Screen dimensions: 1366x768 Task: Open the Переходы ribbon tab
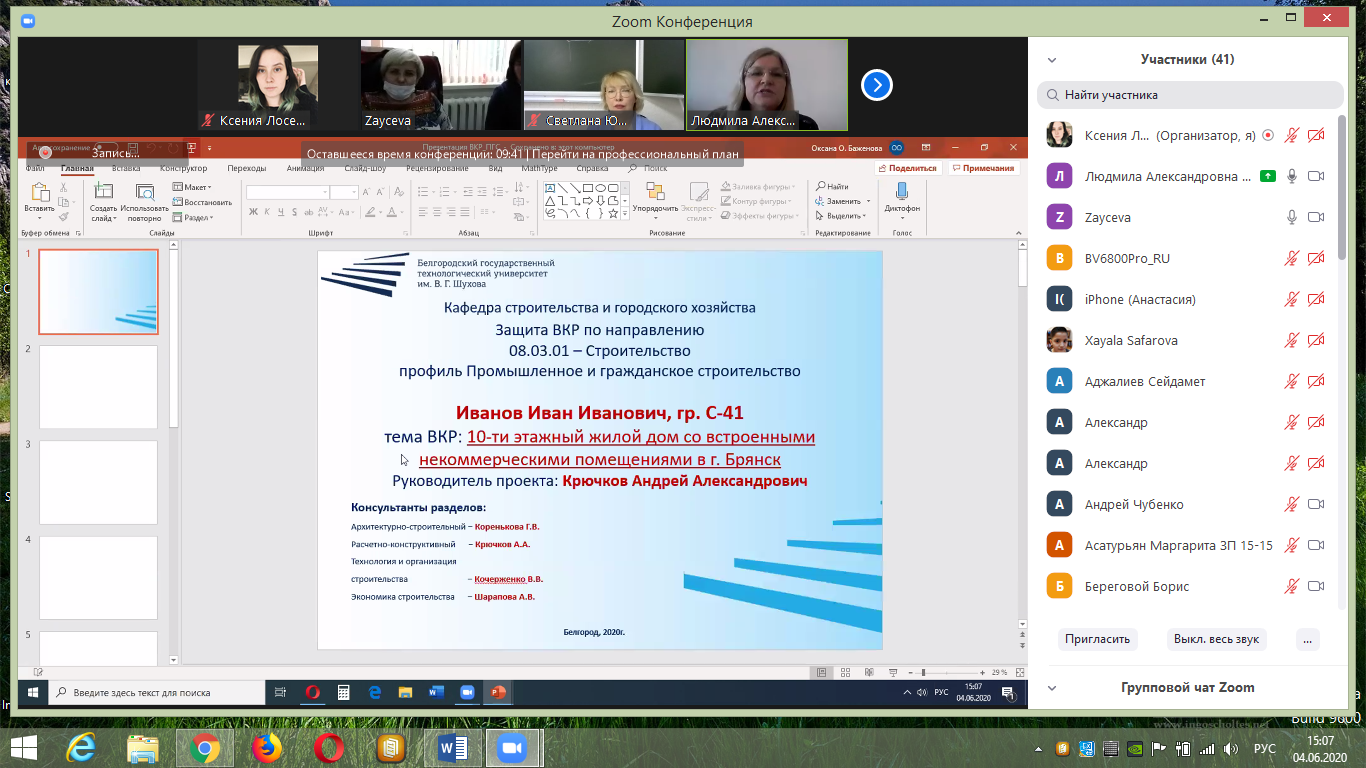click(x=246, y=168)
